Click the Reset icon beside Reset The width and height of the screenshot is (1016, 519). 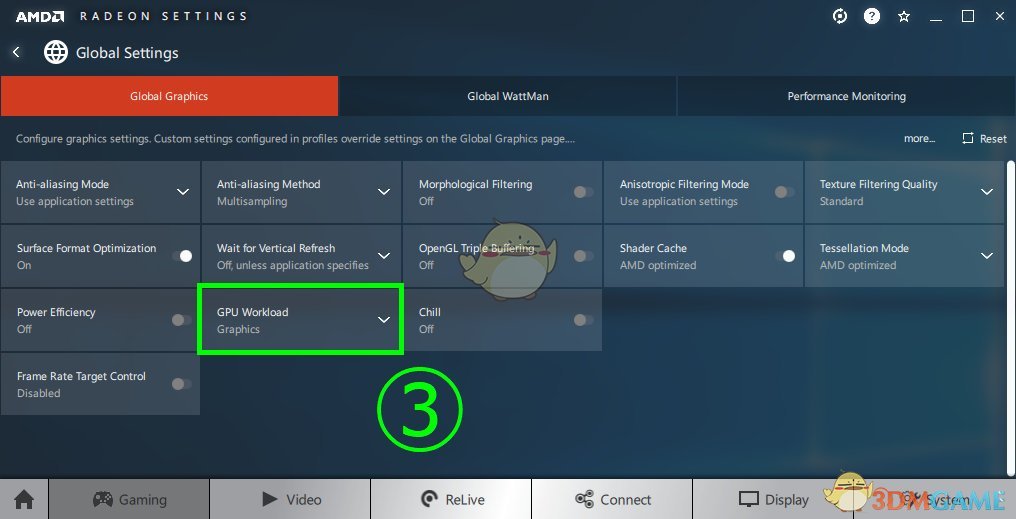[968, 139]
